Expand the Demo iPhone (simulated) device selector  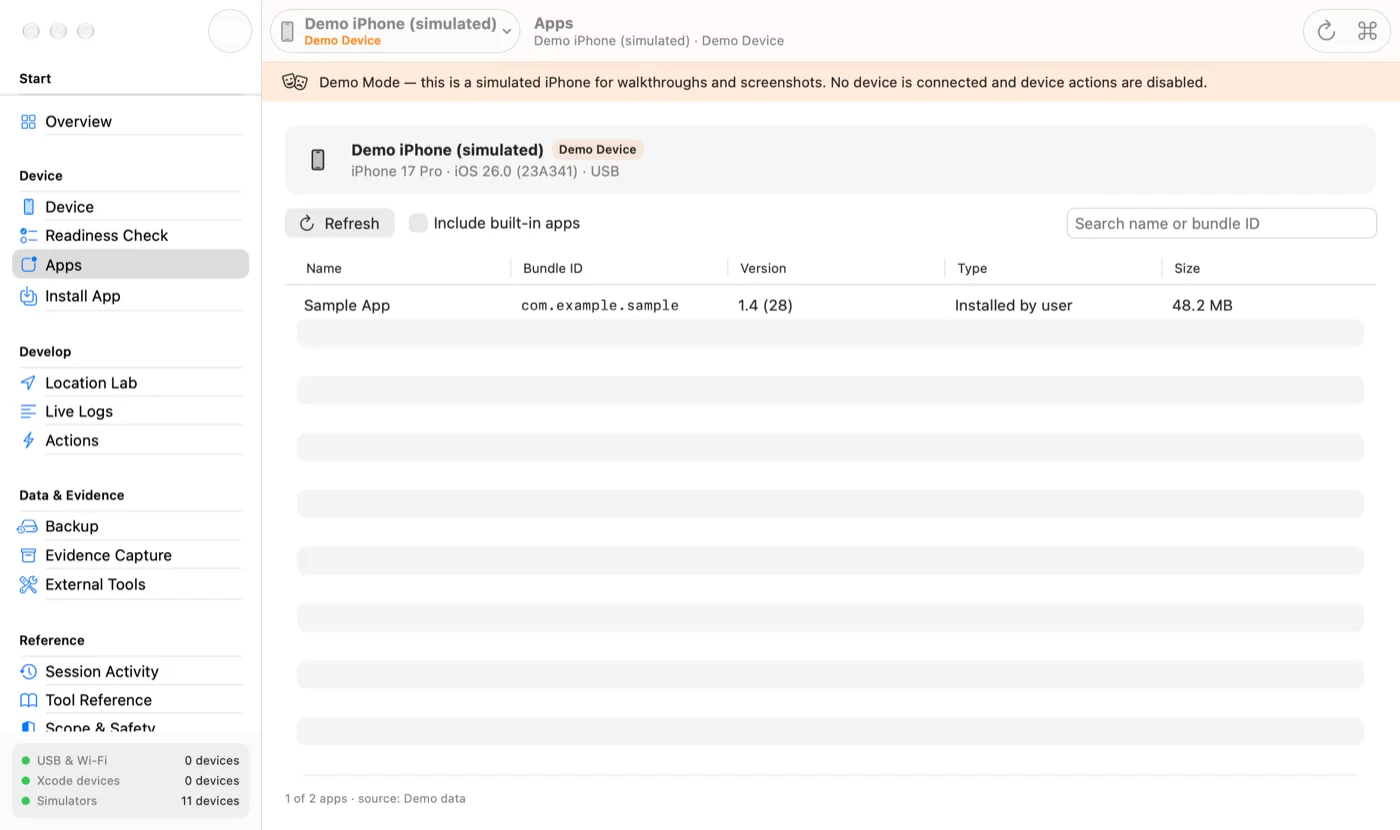click(x=395, y=31)
